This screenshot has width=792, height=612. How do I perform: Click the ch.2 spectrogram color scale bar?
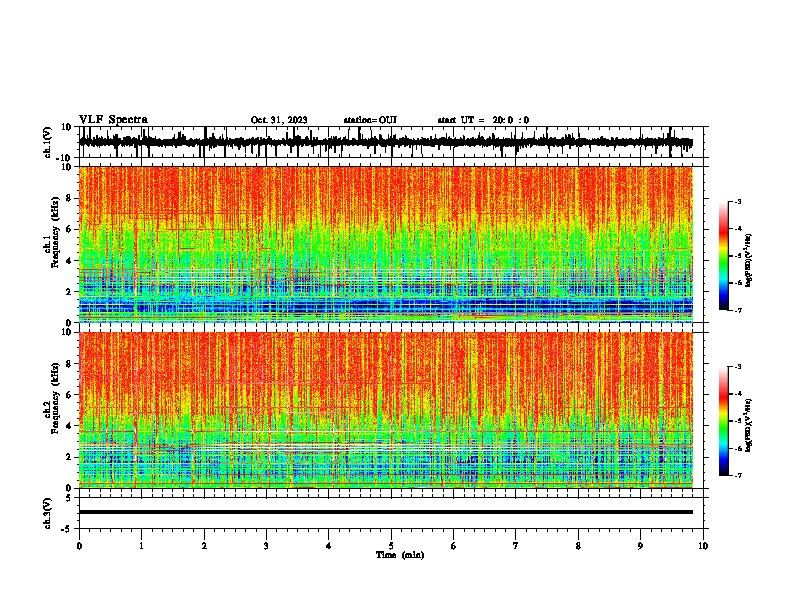[x=723, y=421]
